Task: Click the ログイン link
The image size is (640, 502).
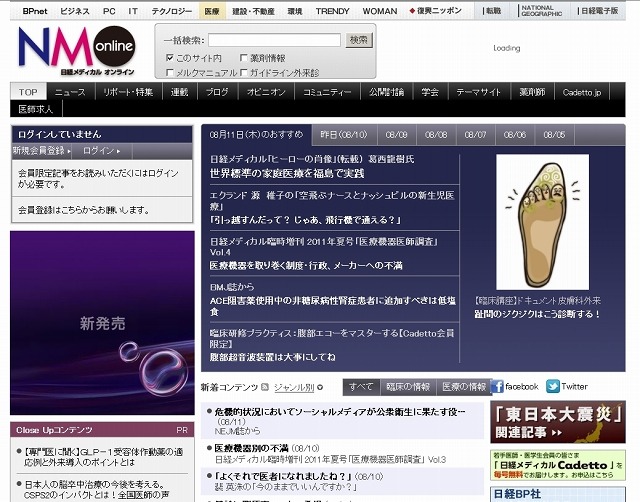Action: point(102,151)
